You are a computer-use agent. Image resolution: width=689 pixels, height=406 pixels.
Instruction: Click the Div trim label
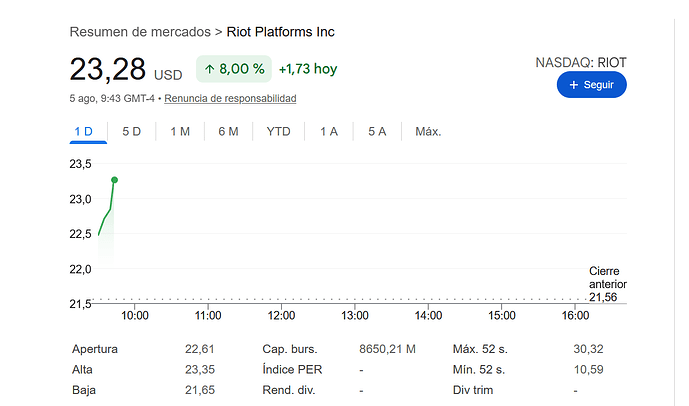pos(473,390)
